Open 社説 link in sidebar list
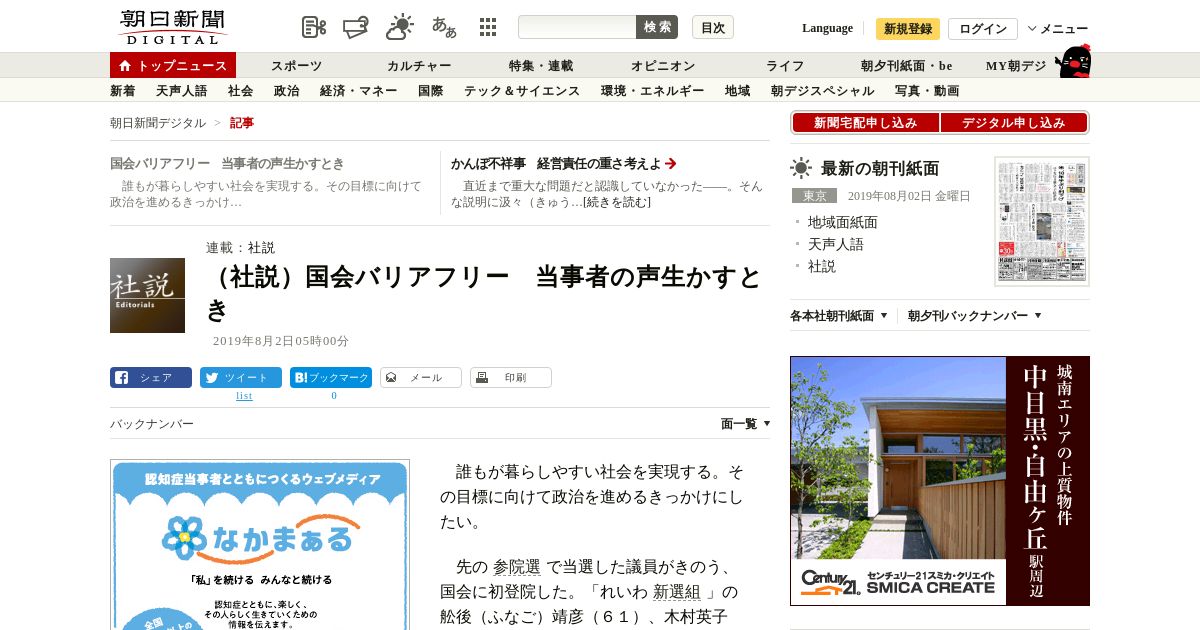The width and height of the screenshot is (1200, 630). click(822, 266)
